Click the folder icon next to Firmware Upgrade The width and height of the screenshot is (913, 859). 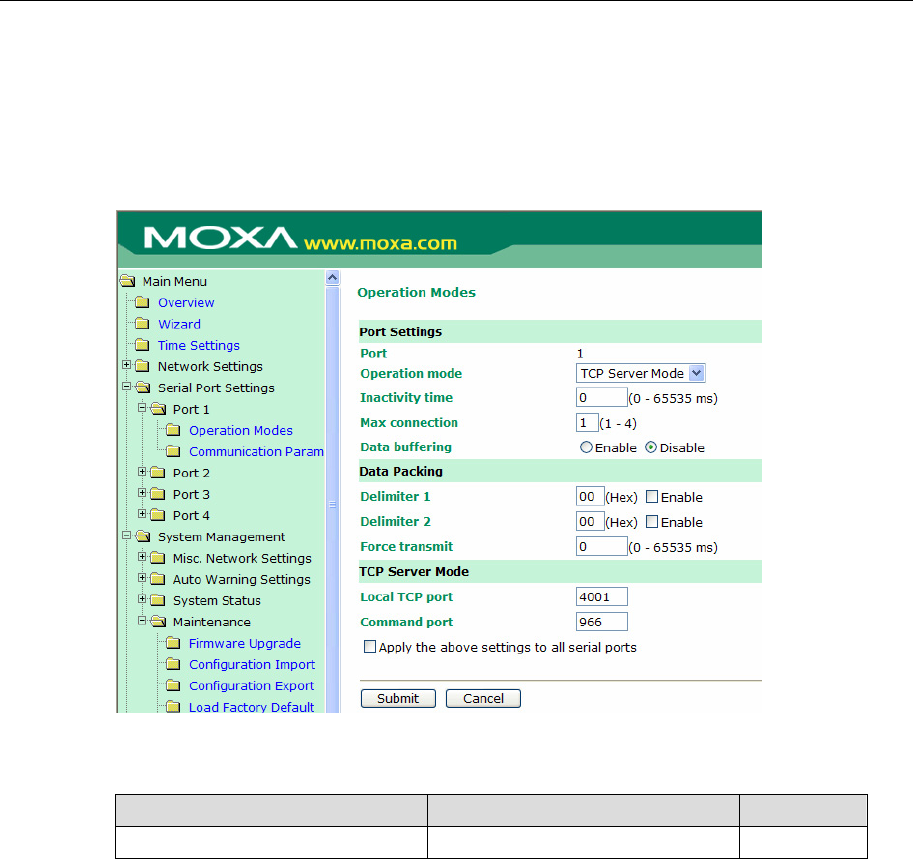click(x=173, y=644)
